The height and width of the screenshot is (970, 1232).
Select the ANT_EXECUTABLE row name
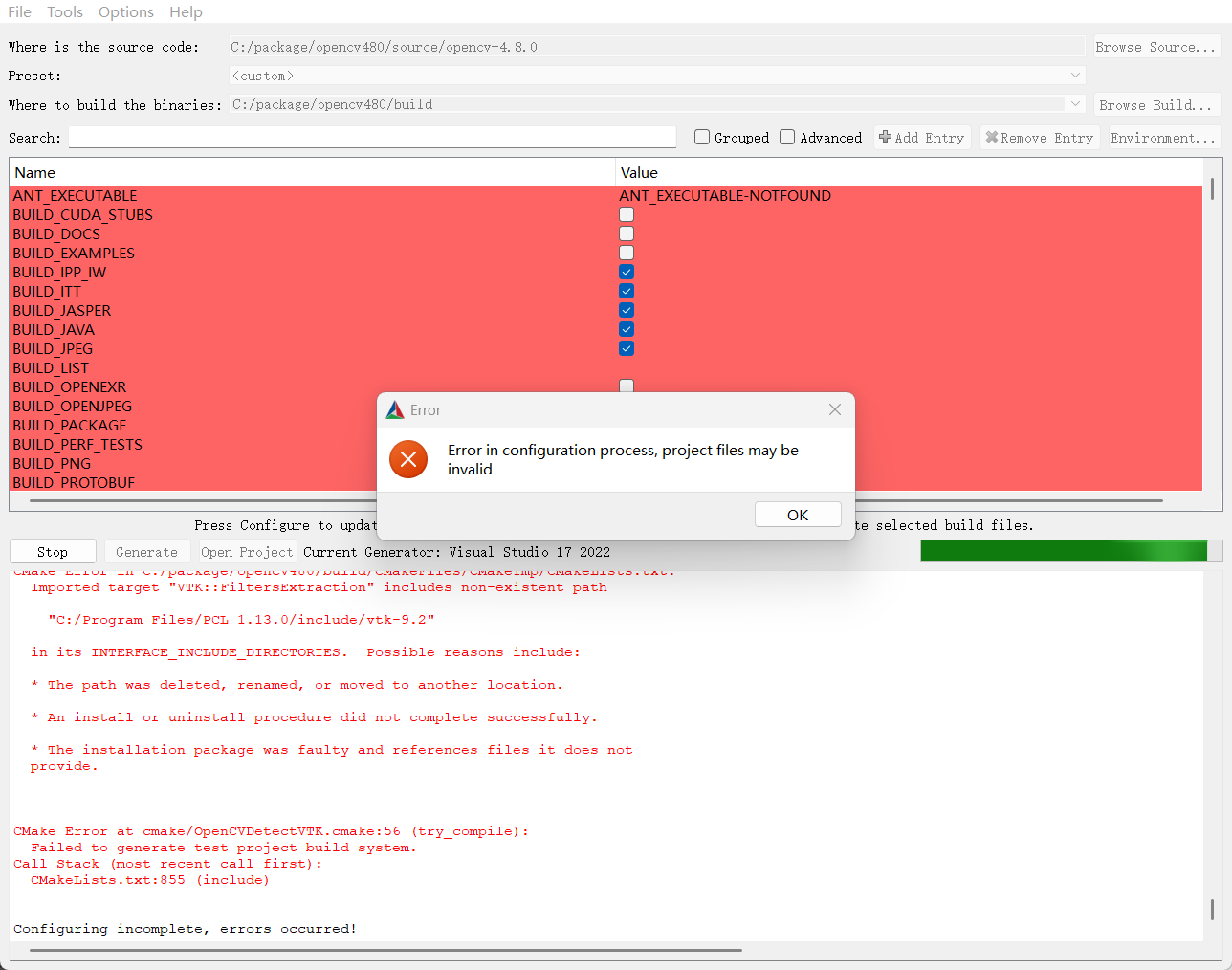(x=75, y=195)
